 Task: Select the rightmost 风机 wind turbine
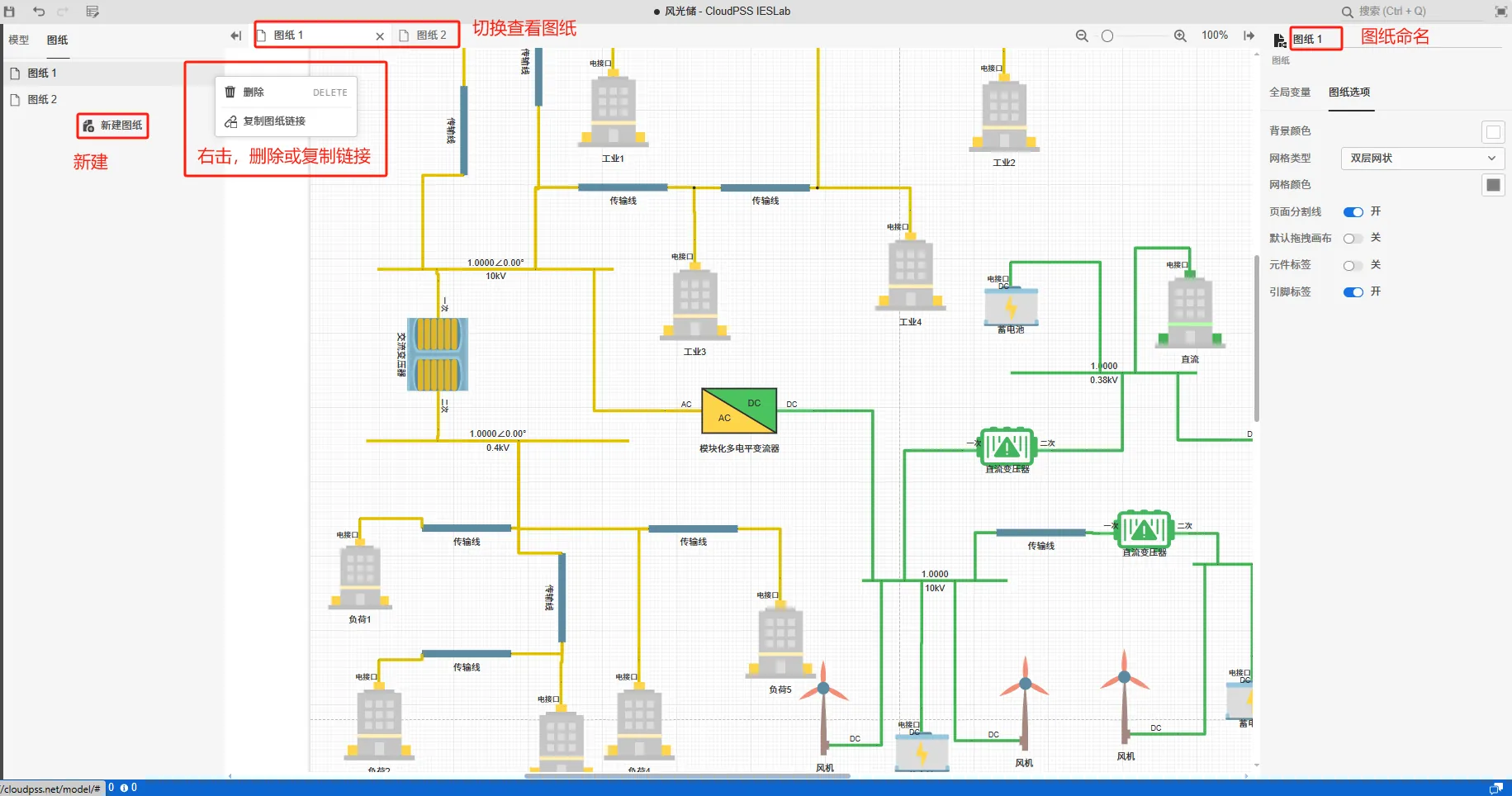click(x=1124, y=698)
